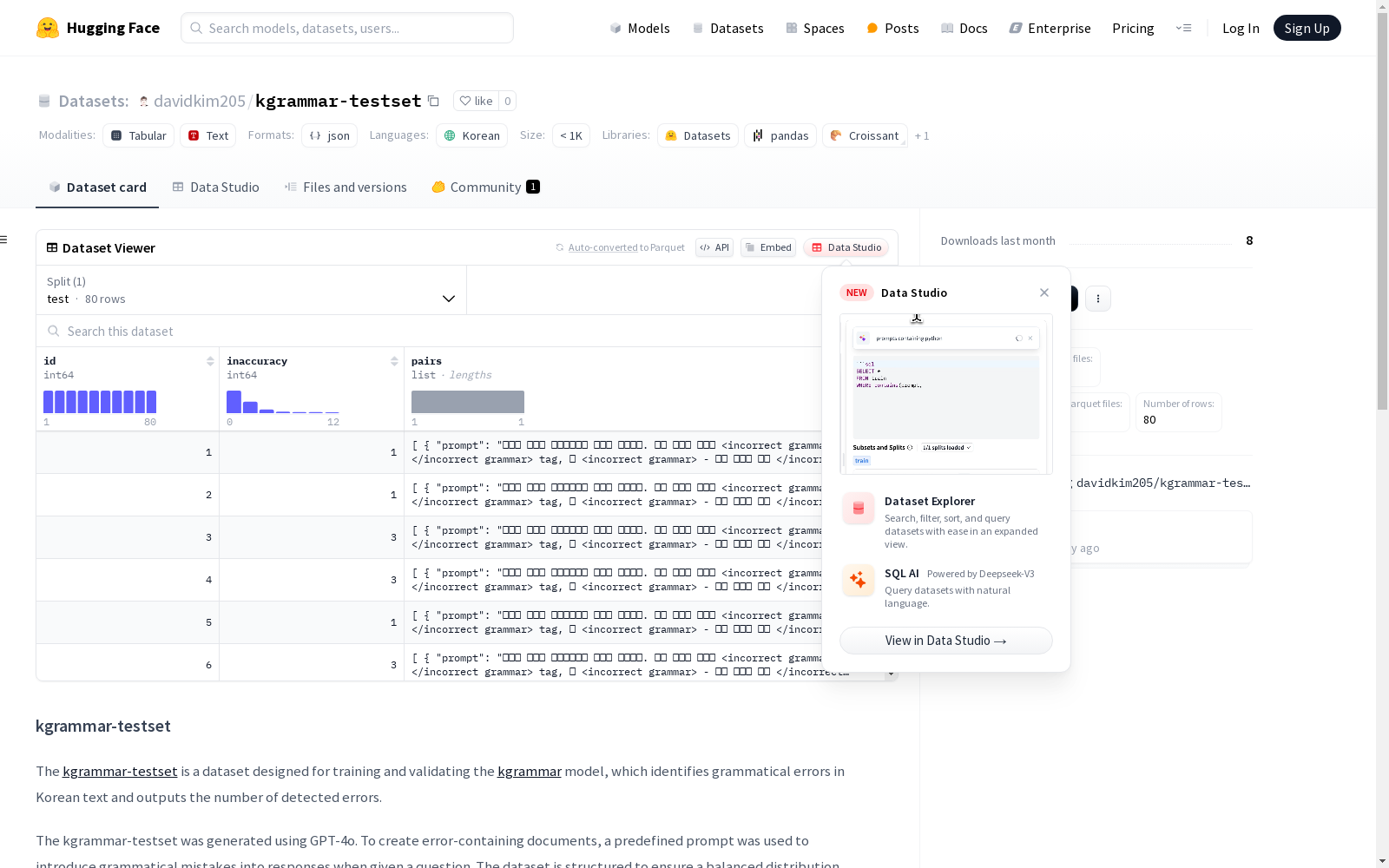Viewport: 1389px width, 868px height.
Task: Click the Tabular modality tag
Action: pos(139,135)
